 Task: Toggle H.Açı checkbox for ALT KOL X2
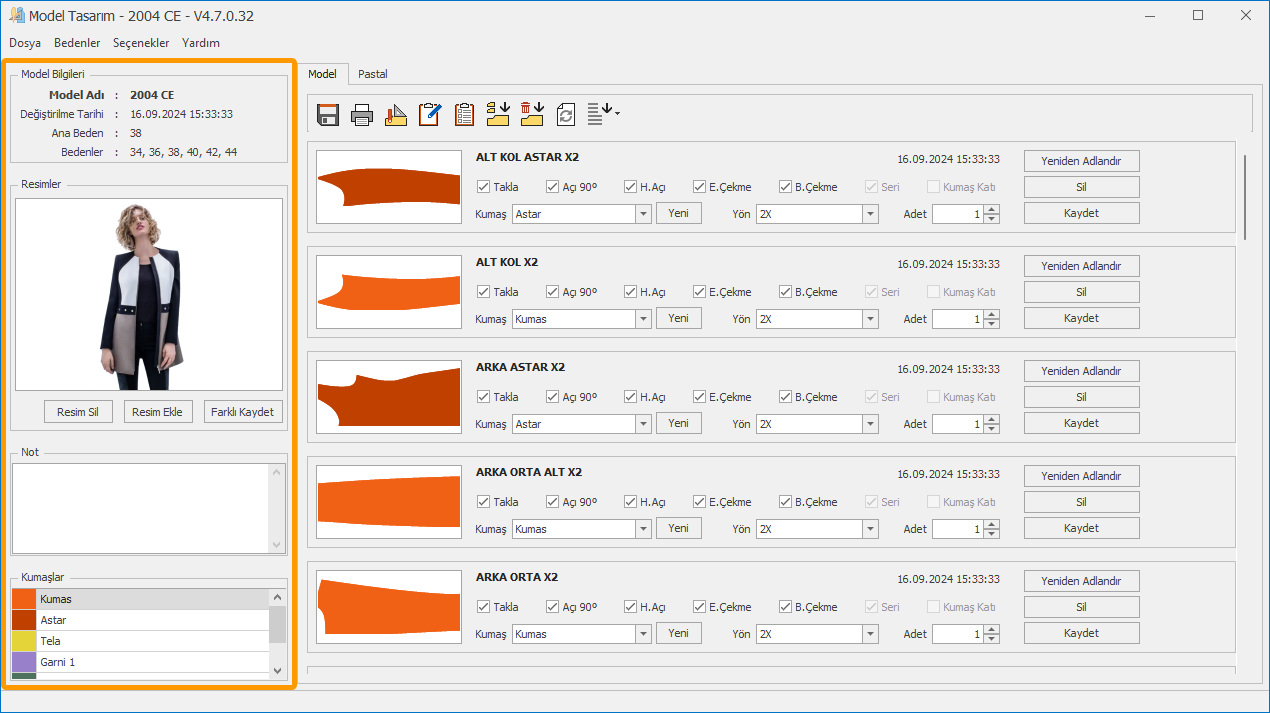(x=631, y=292)
